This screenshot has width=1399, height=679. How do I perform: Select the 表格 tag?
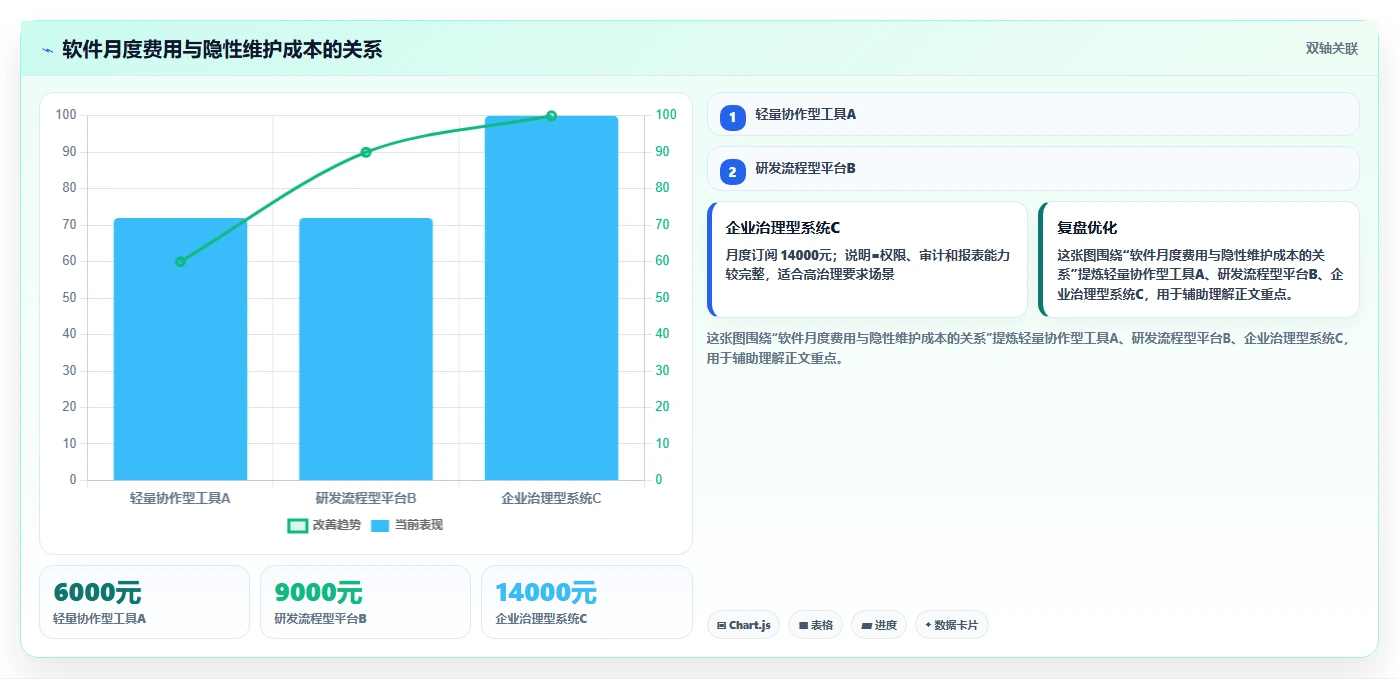815,625
